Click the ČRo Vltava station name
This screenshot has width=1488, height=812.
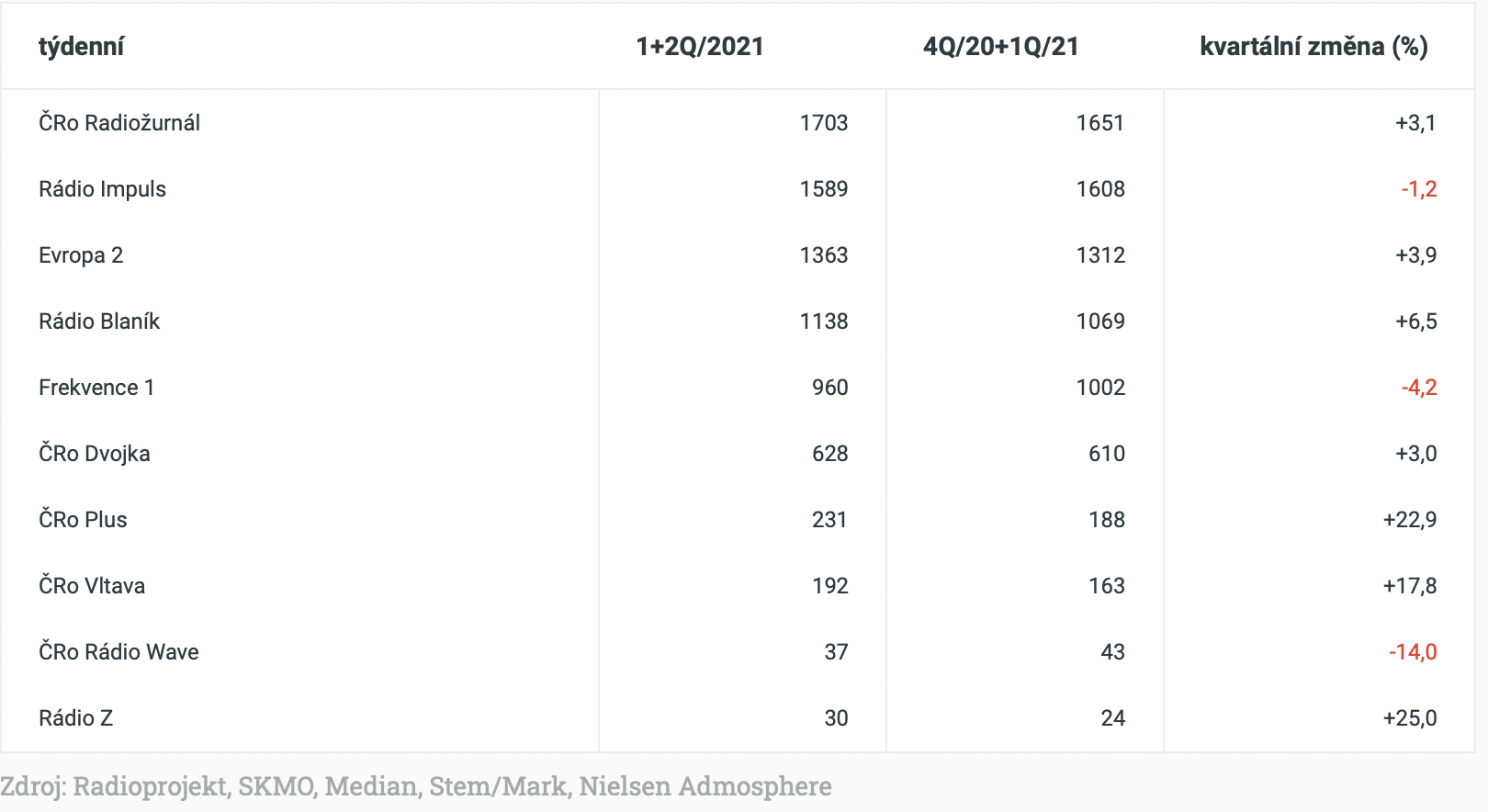pyautogui.click(x=92, y=586)
